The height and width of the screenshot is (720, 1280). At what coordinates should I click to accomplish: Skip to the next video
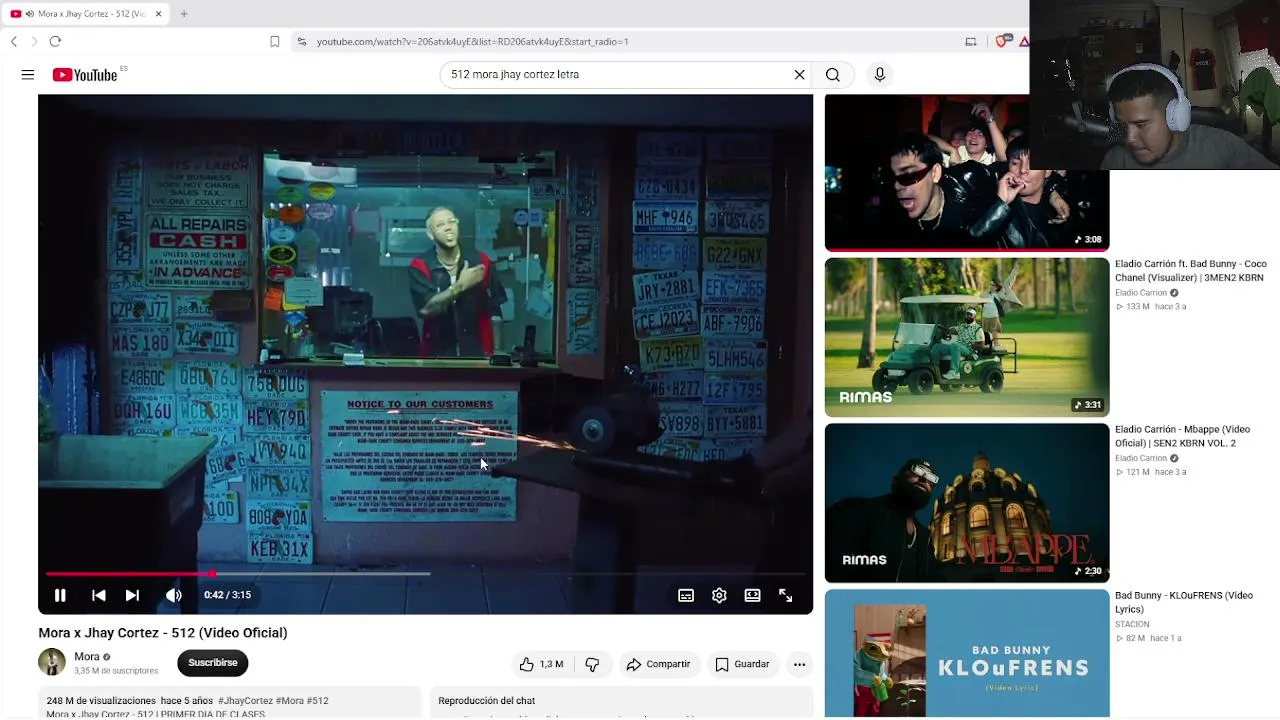pyautogui.click(x=132, y=595)
